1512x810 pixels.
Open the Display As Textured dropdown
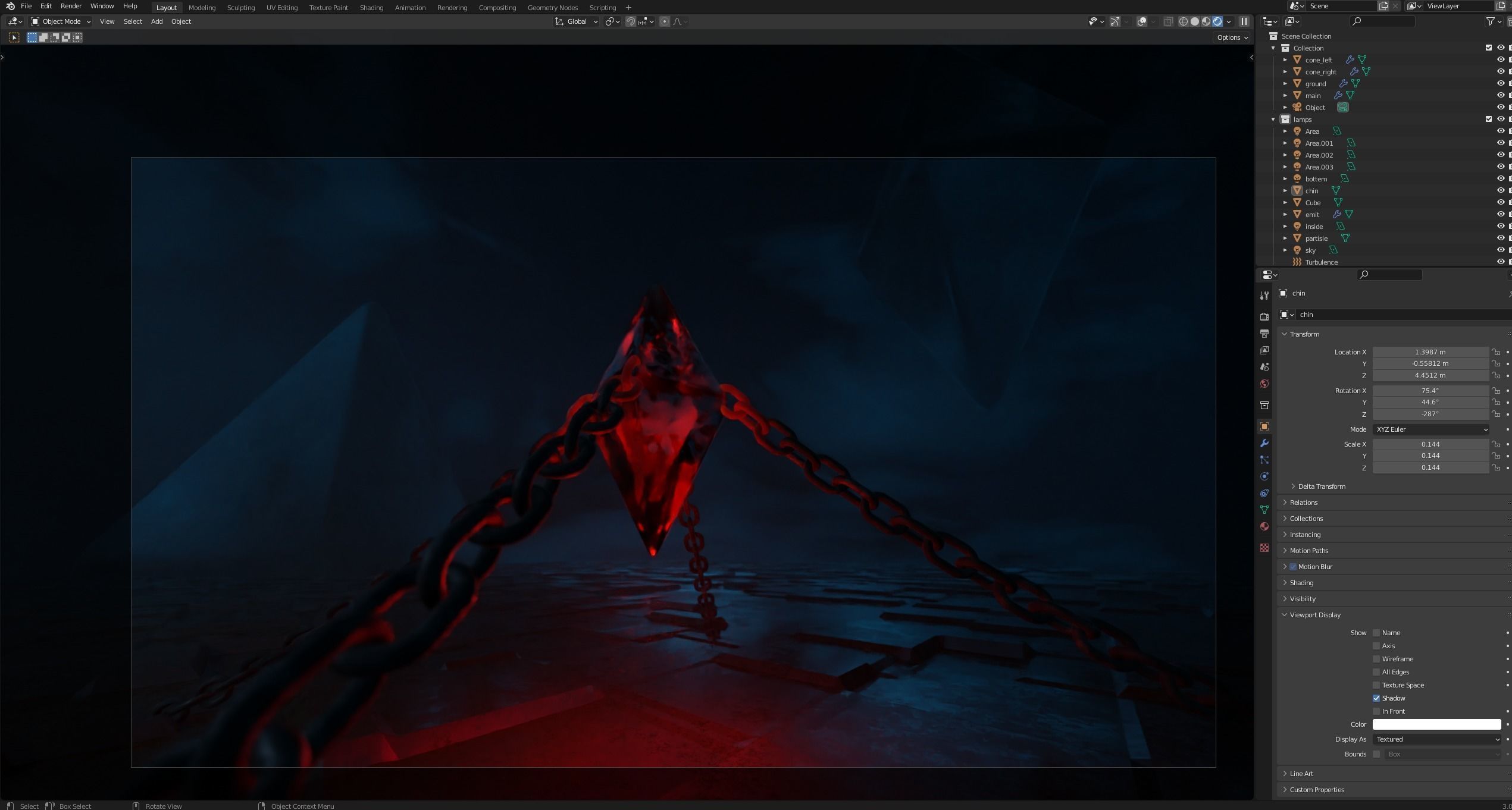pyautogui.click(x=1436, y=739)
